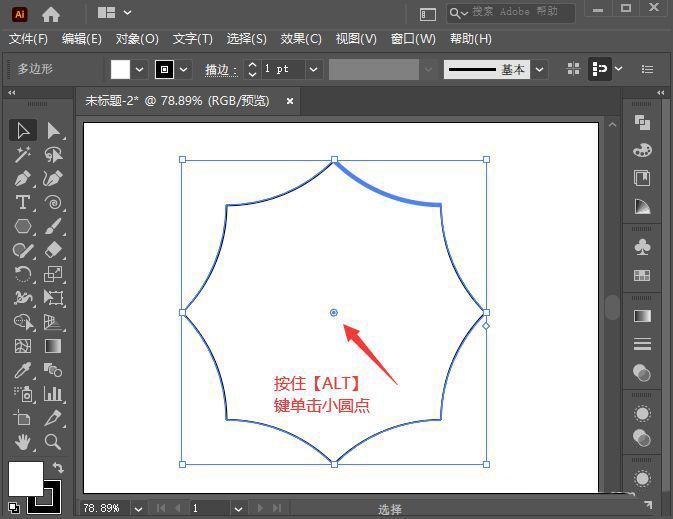The width and height of the screenshot is (673, 519).
Task: Open the Color palette panel
Action: click(642, 150)
